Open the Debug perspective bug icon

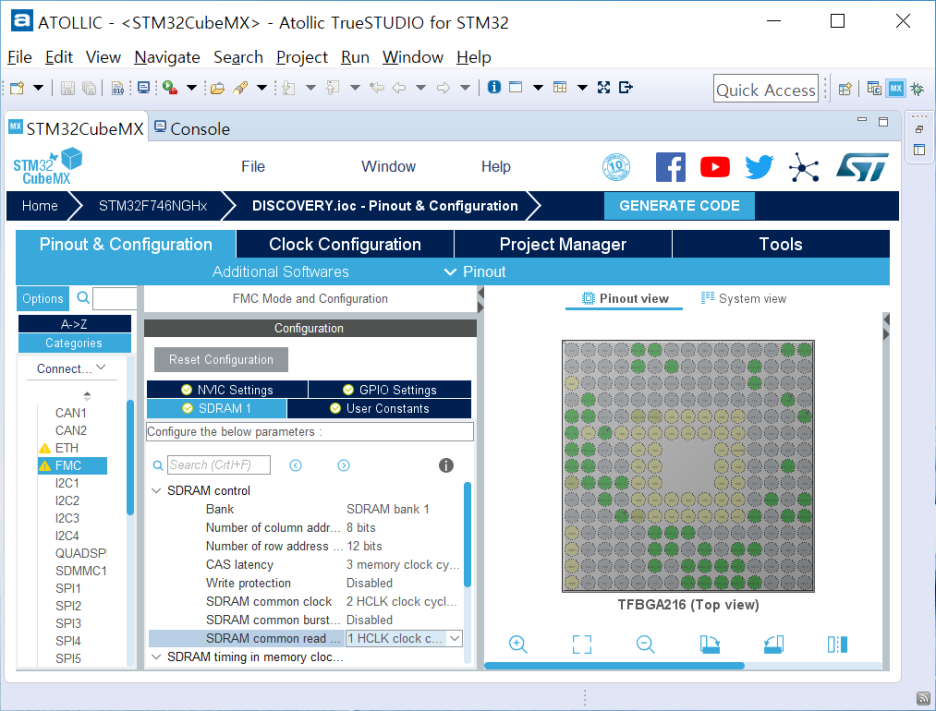[917, 89]
